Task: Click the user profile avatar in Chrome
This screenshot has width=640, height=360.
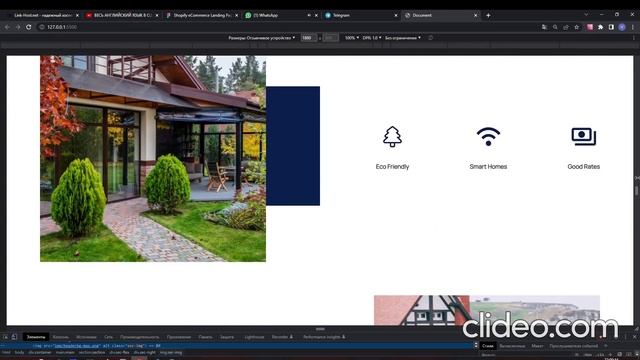Action: coord(622,27)
